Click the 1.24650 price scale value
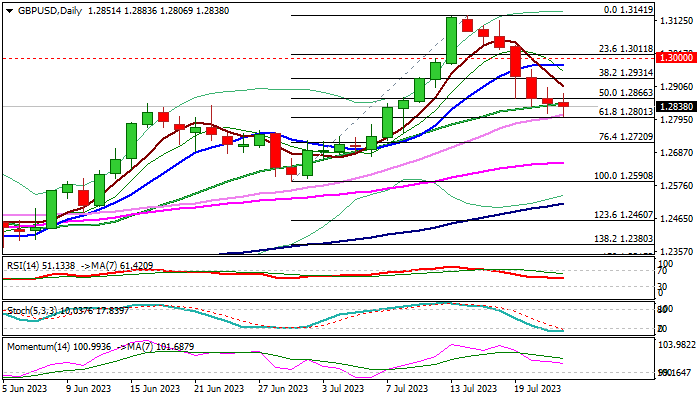700x400 pixels. [677, 219]
